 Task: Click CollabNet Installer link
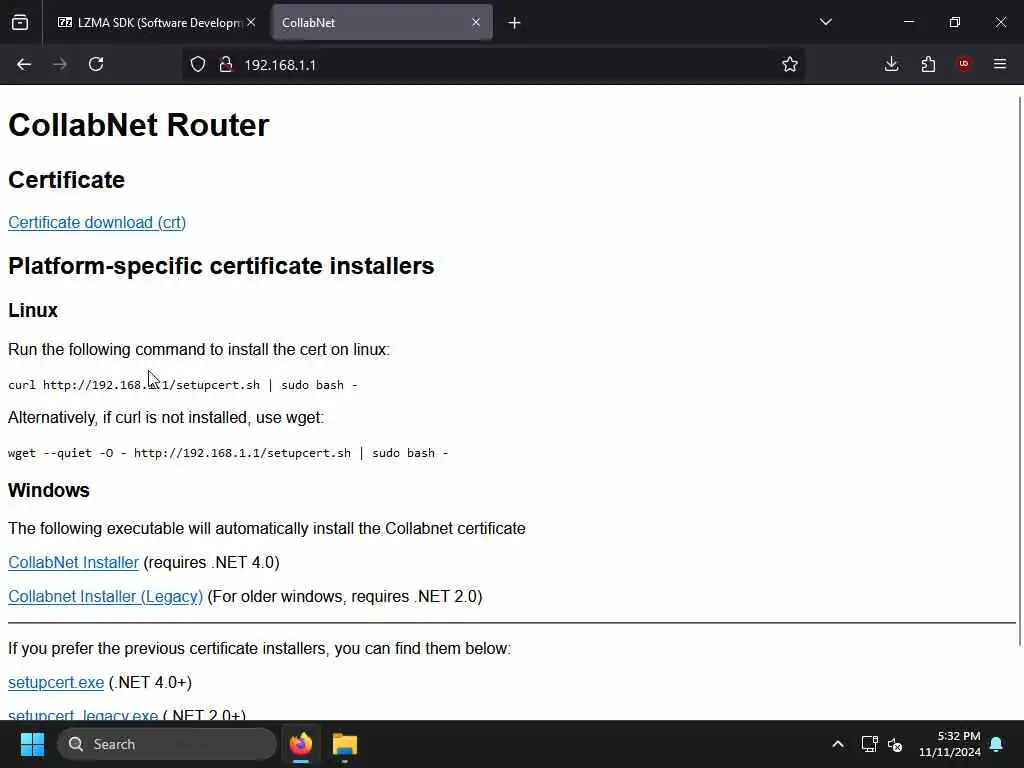click(x=73, y=562)
